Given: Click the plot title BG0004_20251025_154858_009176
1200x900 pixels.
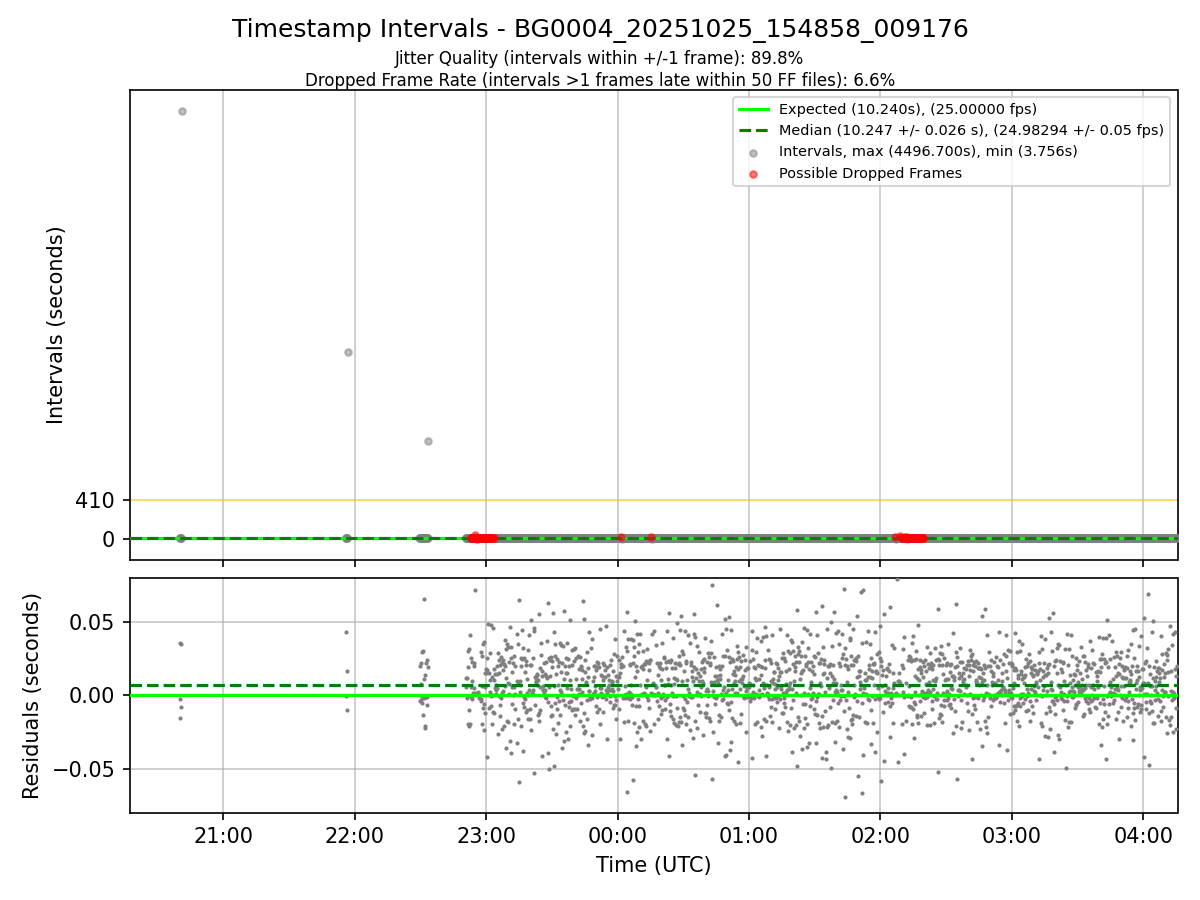Looking at the screenshot, I should tap(600, 29).
